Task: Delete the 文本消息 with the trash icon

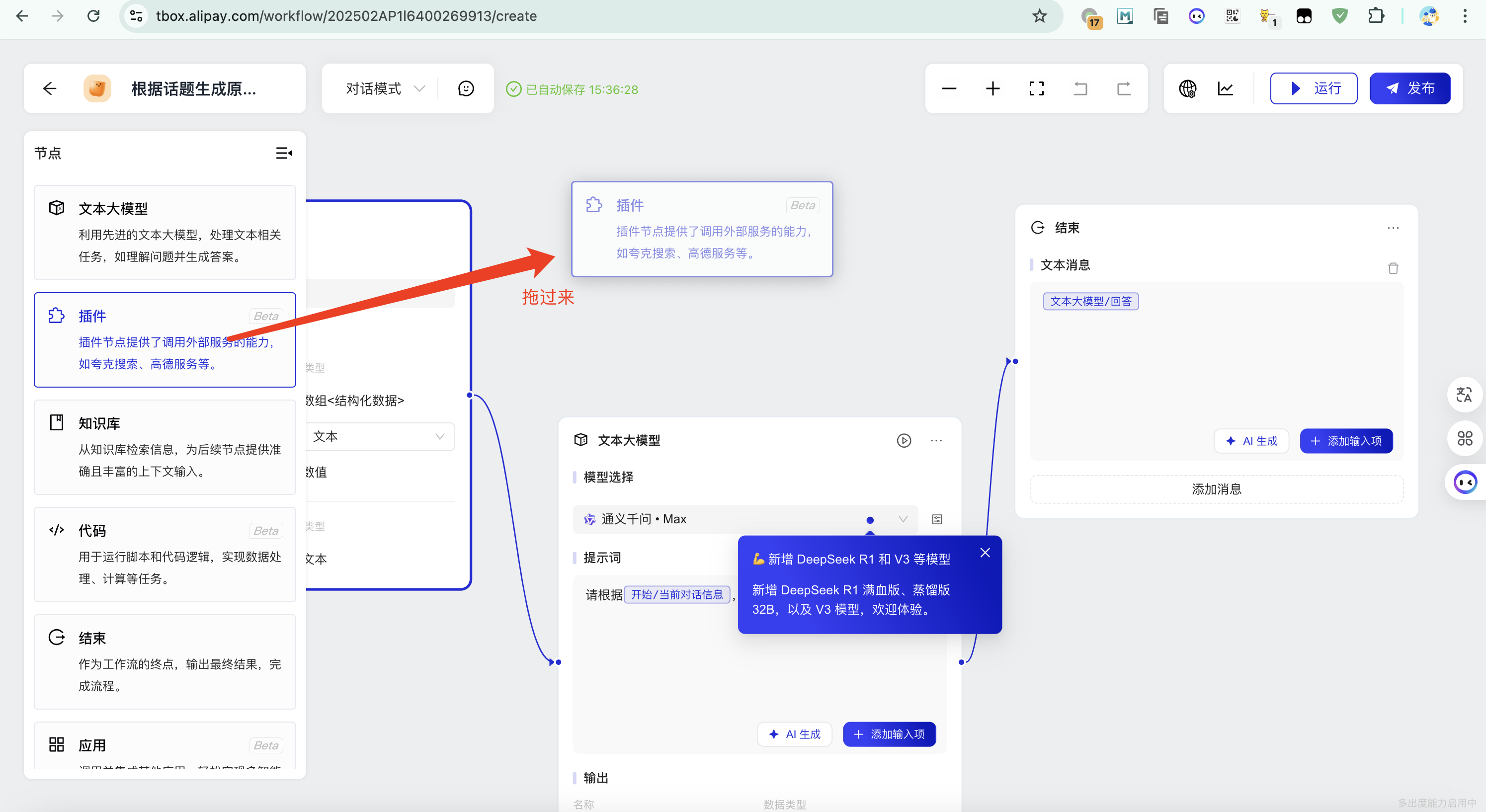Action: tap(1393, 268)
